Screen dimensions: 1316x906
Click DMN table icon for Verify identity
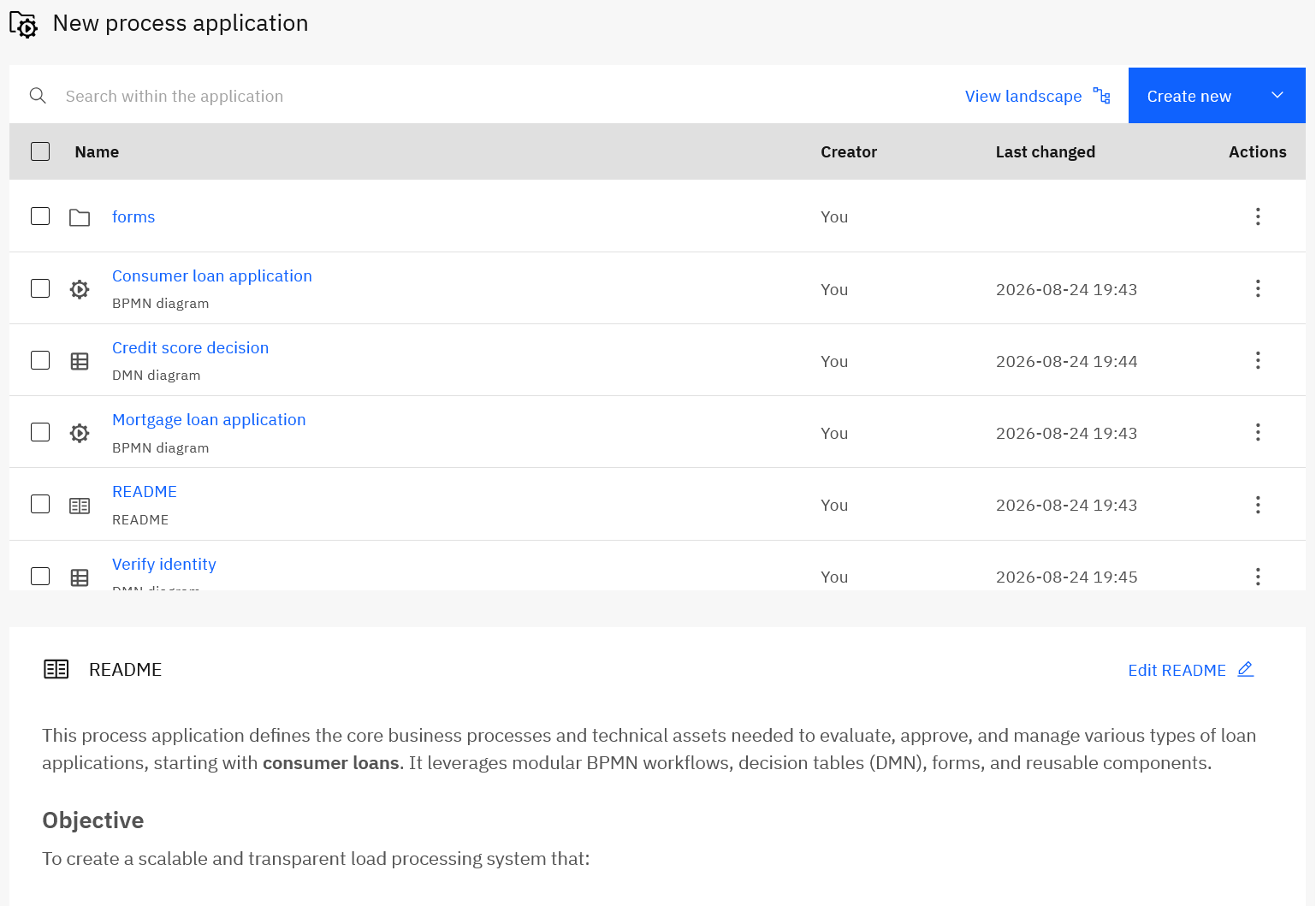click(x=80, y=577)
